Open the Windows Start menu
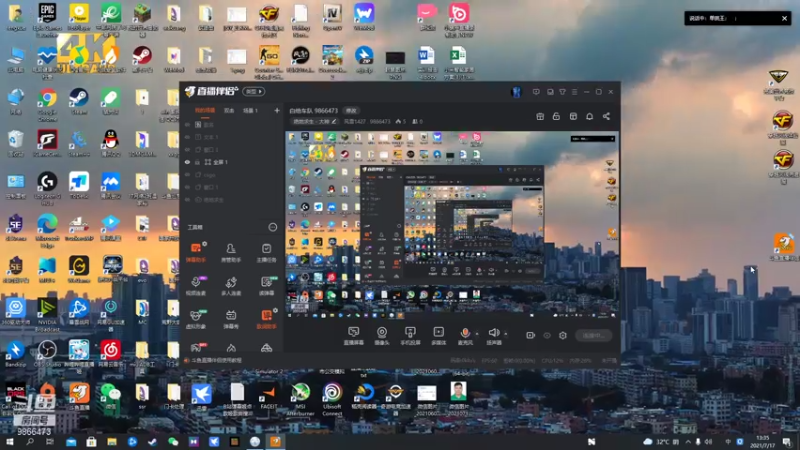The height and width of the screenshot is (450, 800). tap(9, 442)
